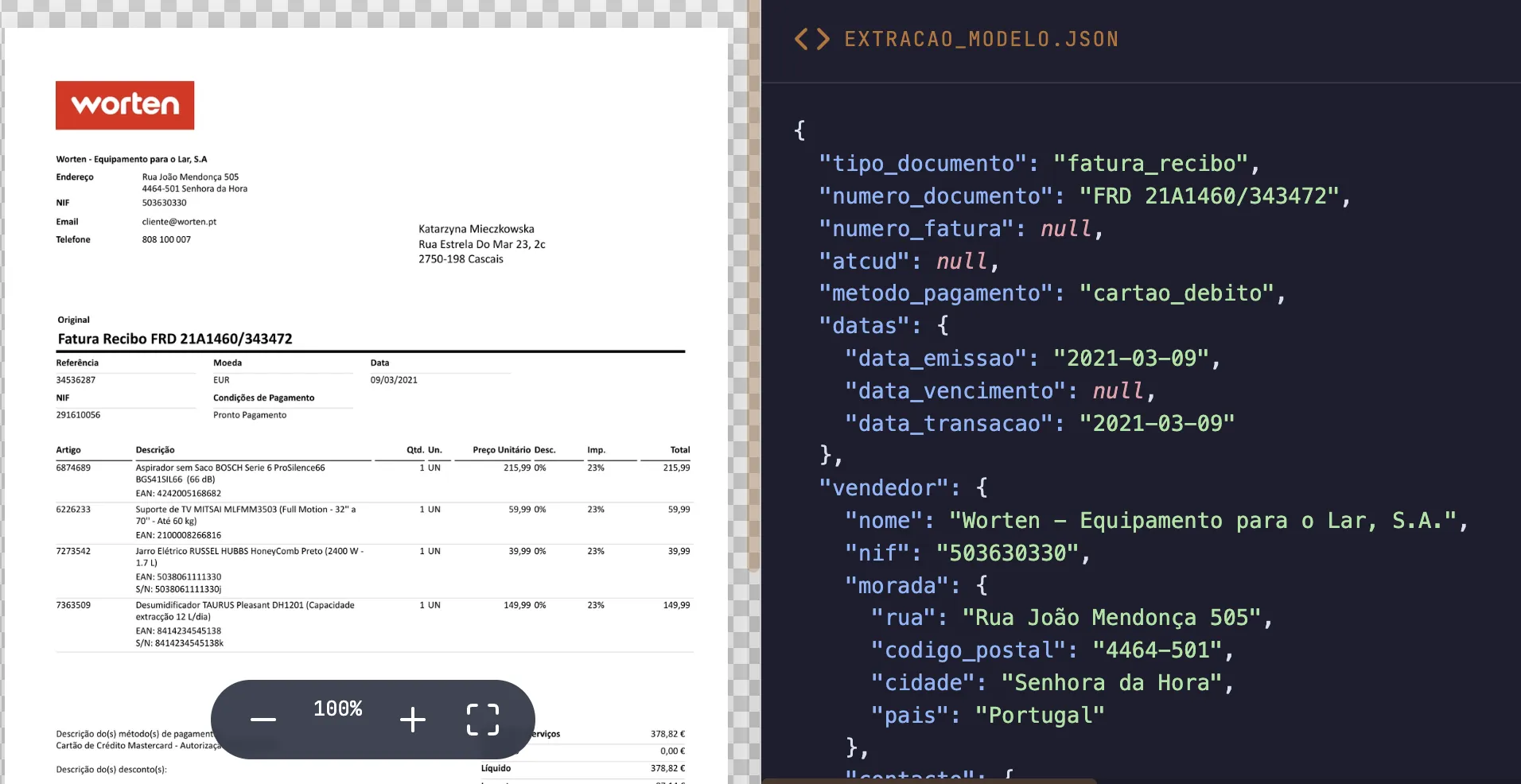
Task: Click the heading Fatura Recibo FRD 21A1460/343472
Action: [x=174, y=338]
